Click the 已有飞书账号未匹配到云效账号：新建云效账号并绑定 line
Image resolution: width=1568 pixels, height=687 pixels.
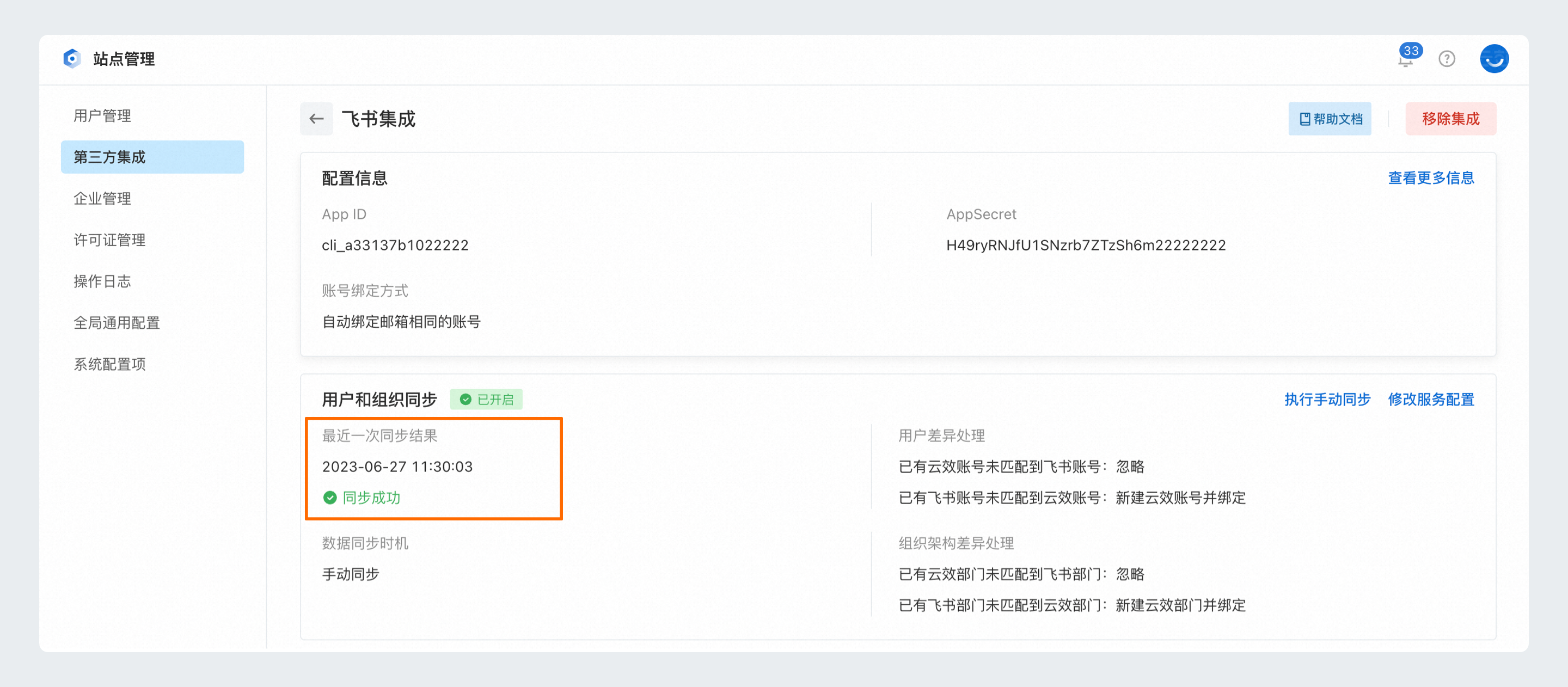pyautogui.click(x=1072, y=498)
